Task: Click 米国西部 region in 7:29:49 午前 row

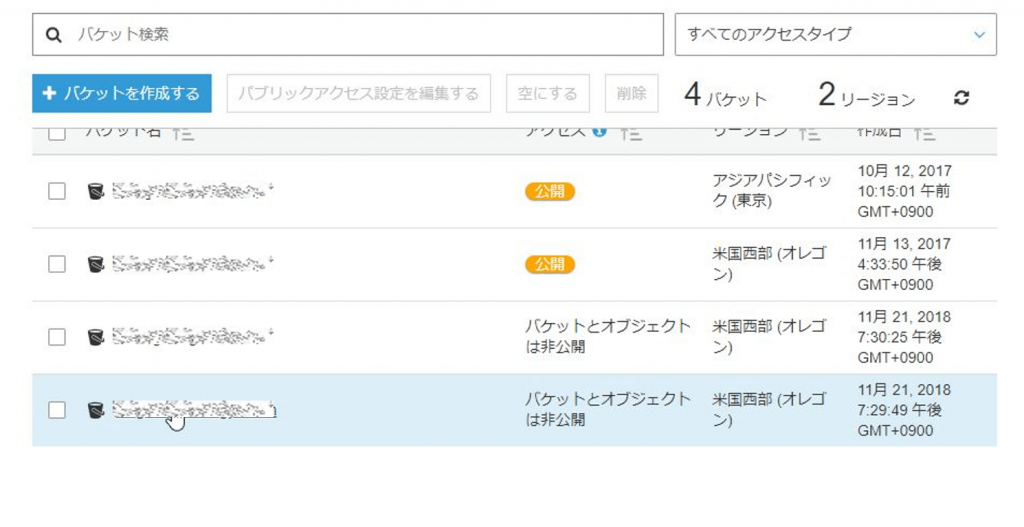Action: click(x=769, y=409)
